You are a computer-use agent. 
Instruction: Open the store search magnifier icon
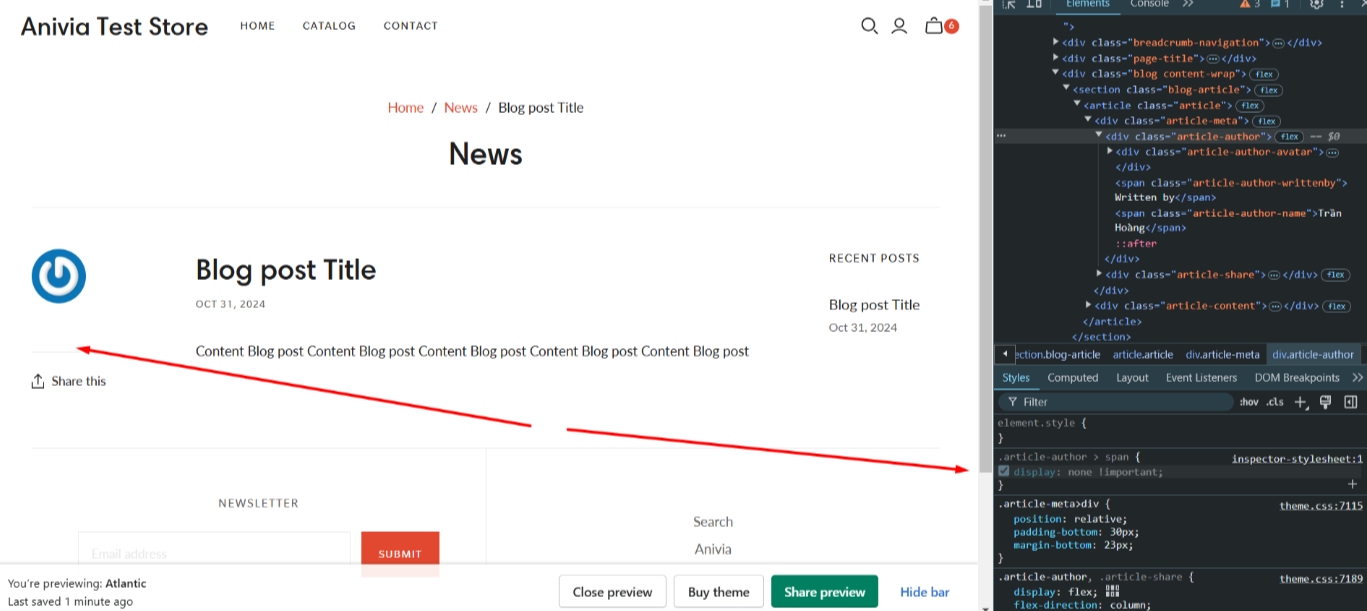click(869, 26)
